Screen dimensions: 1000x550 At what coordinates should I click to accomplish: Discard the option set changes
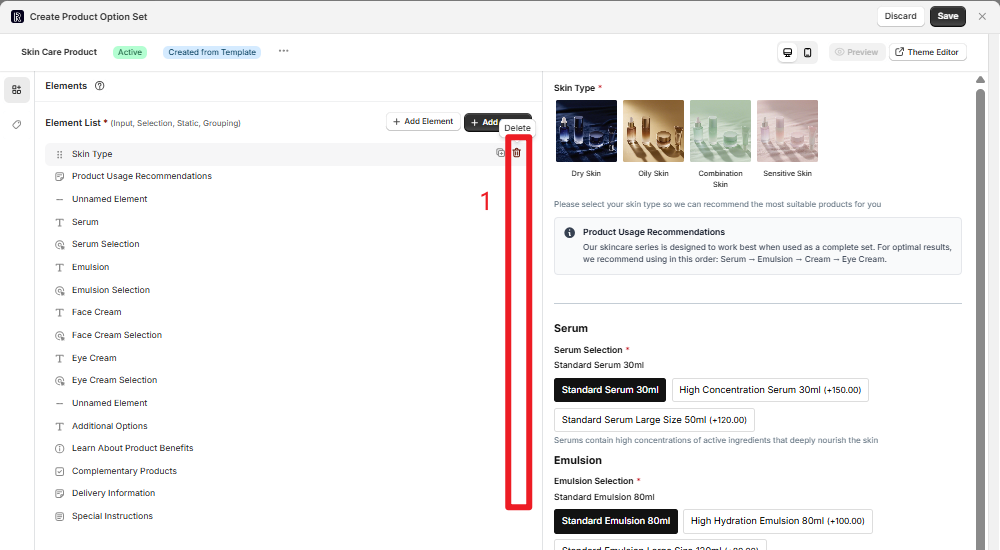[900, 16]
